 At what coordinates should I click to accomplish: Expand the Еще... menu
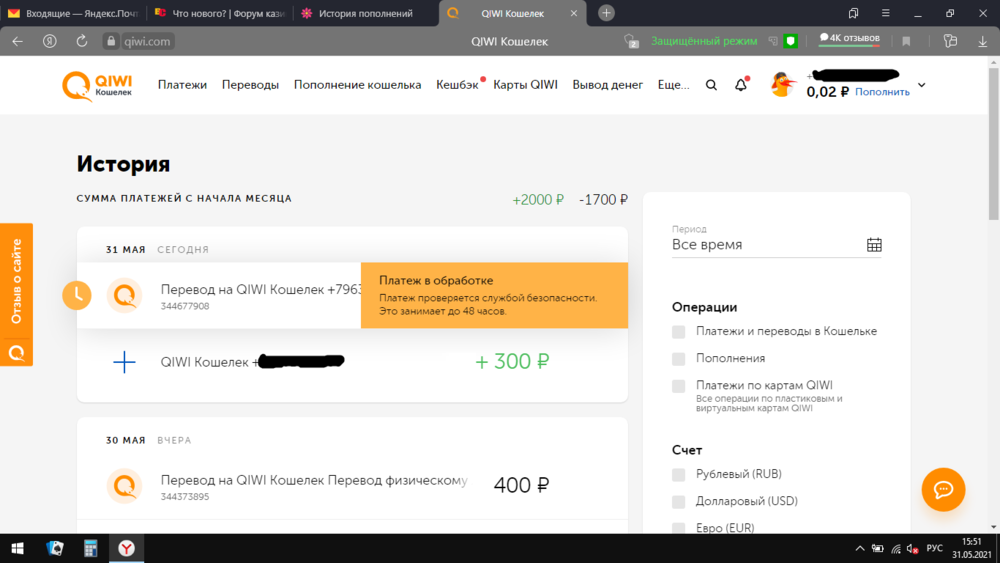[x=673, y=85]
